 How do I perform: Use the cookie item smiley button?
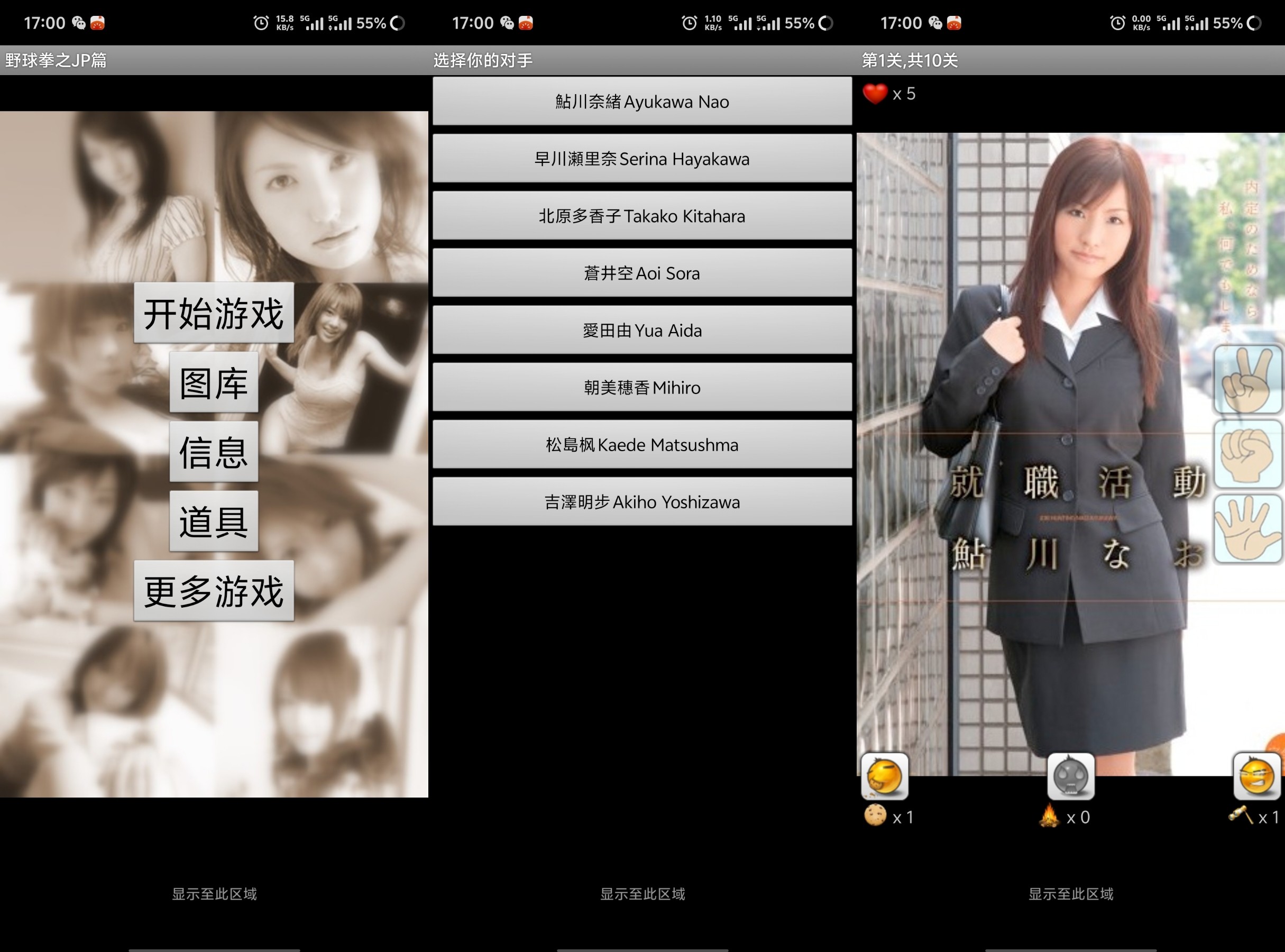(x=885, y=776)
